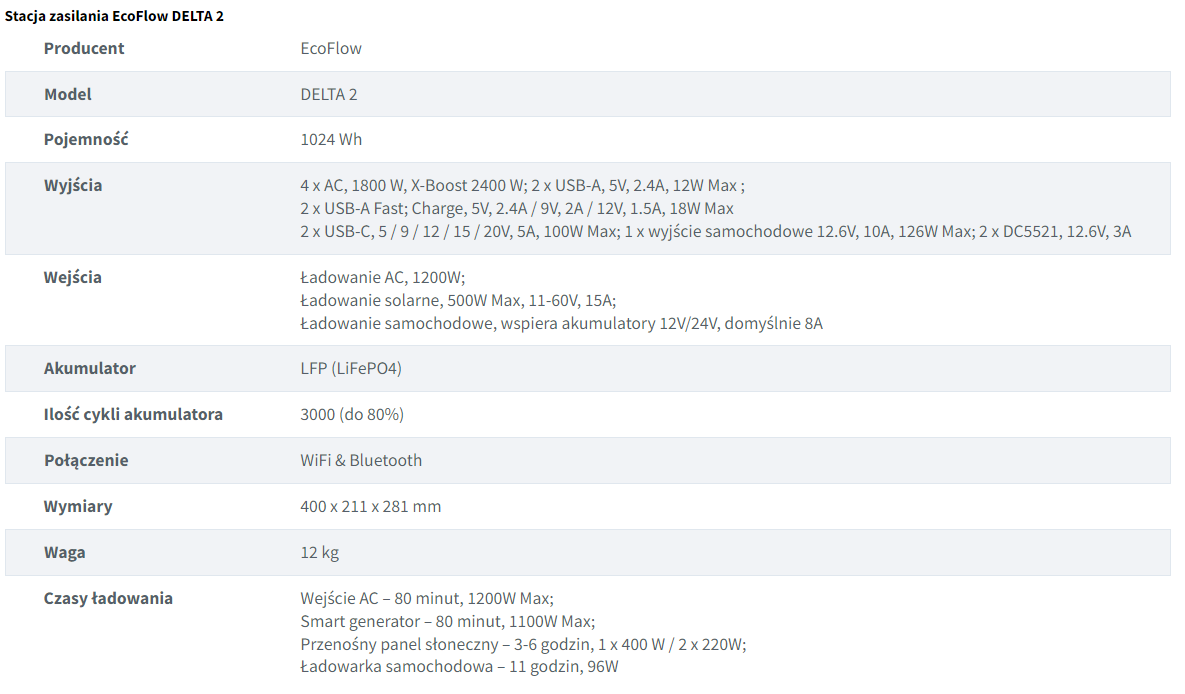Screen dimensions: 1185x694
Task: Click the DELTA 2 model value
Action: 329,94
